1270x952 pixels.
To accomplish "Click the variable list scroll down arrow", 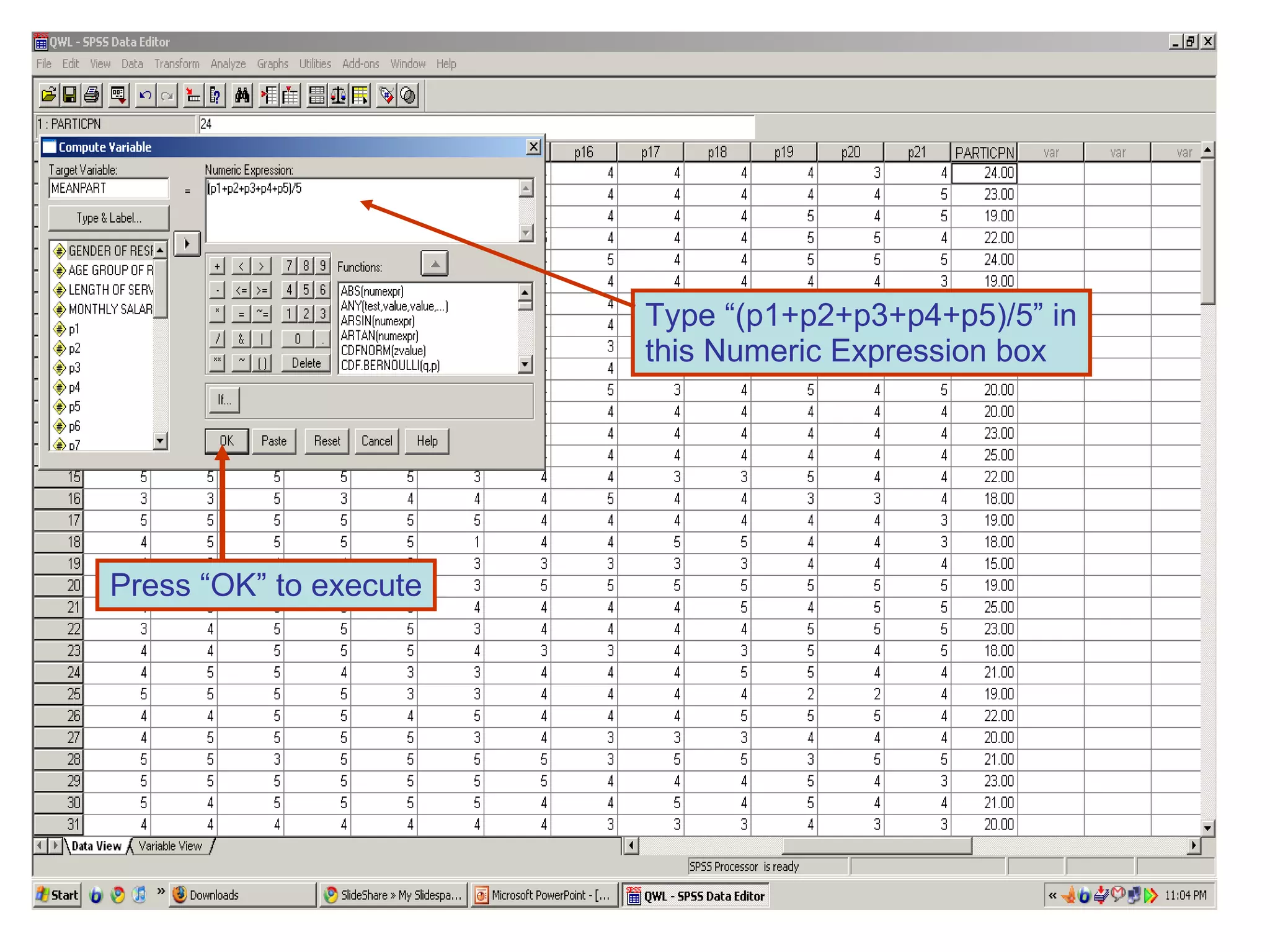I will tap(161, 441).
